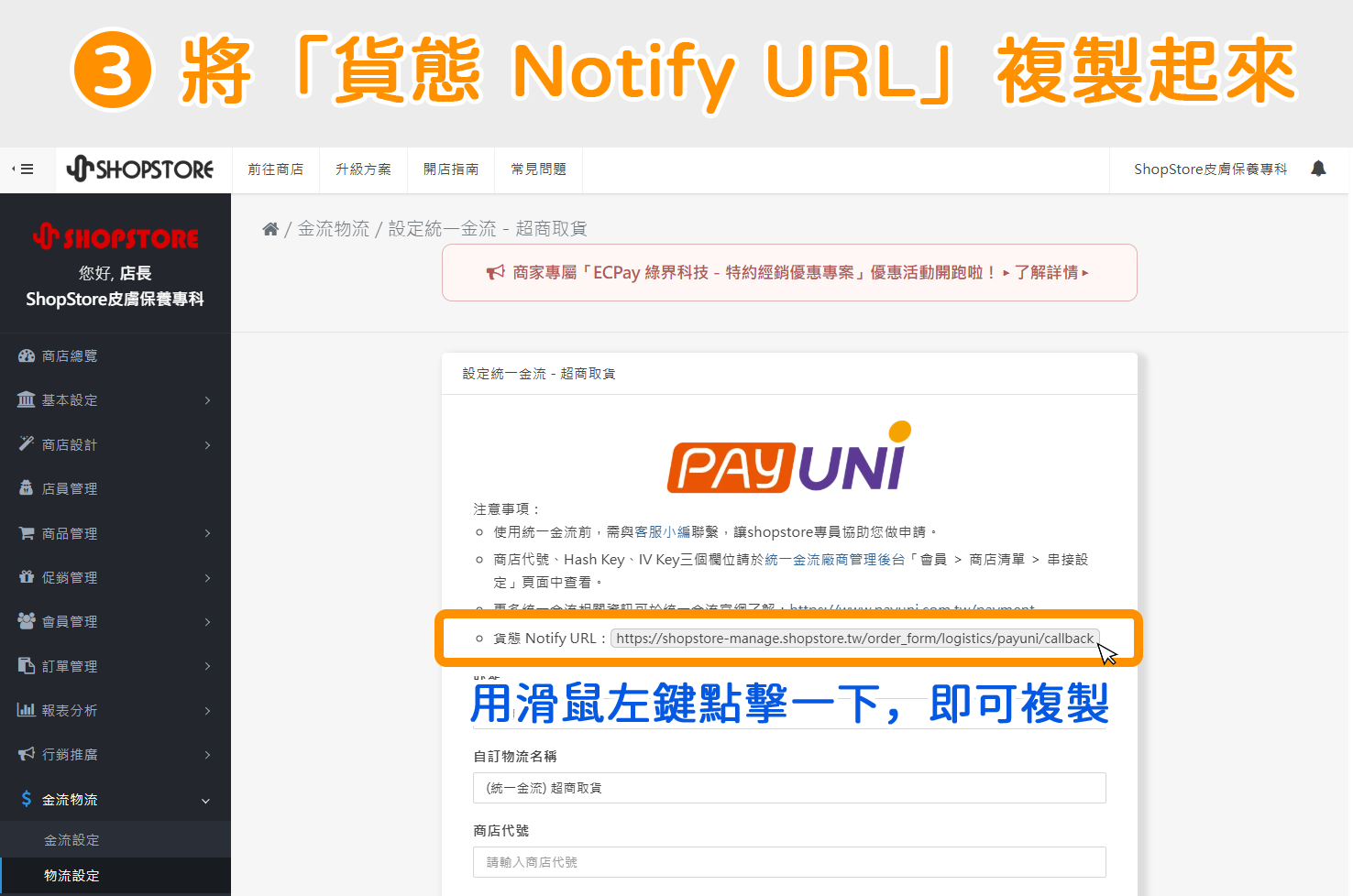Click the red ShopStore sidebar logo
Screen dimensions: 1353x896
point(115,237)
